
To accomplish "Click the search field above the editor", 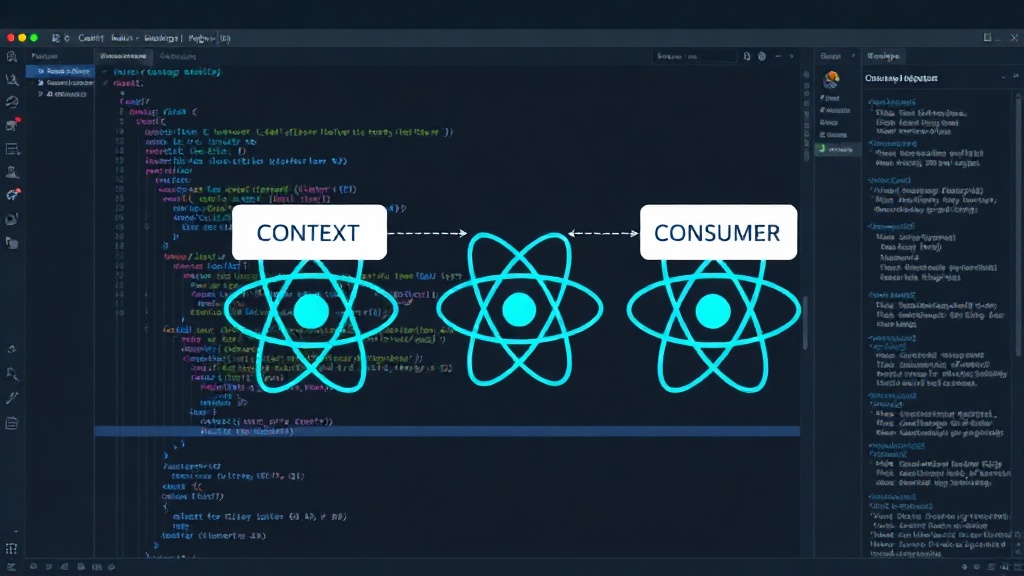I will click(x=694, y=57).
